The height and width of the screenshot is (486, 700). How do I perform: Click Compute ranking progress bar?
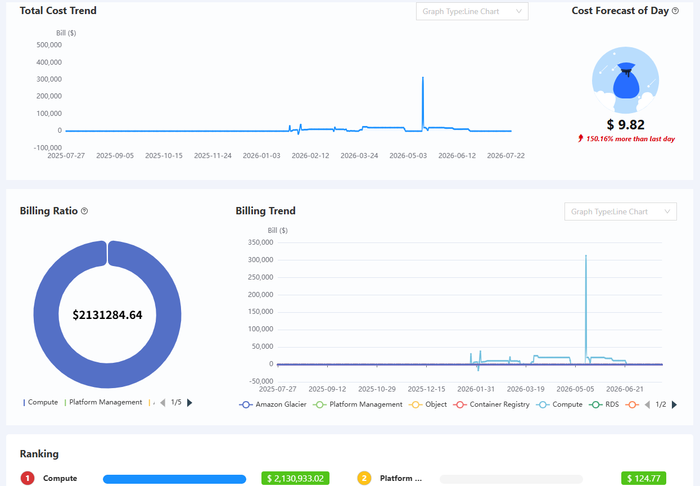click(x=174, y=479)
